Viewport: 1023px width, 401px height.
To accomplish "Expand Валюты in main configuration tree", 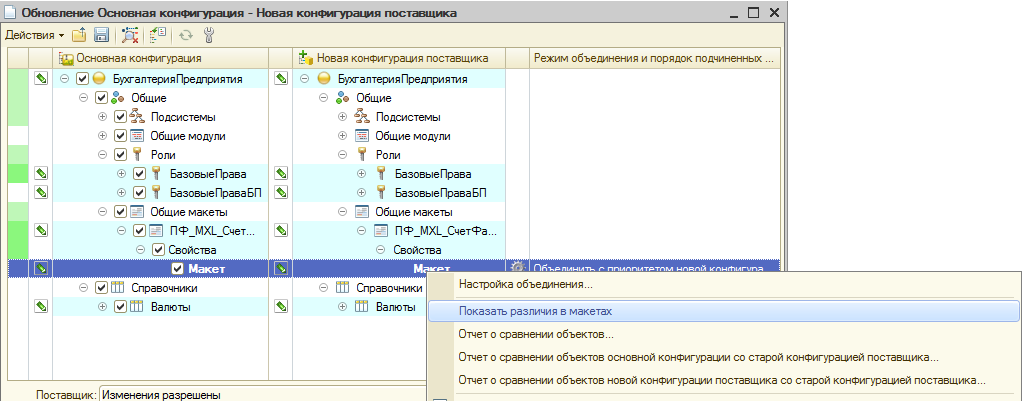I will click(102, 306).
